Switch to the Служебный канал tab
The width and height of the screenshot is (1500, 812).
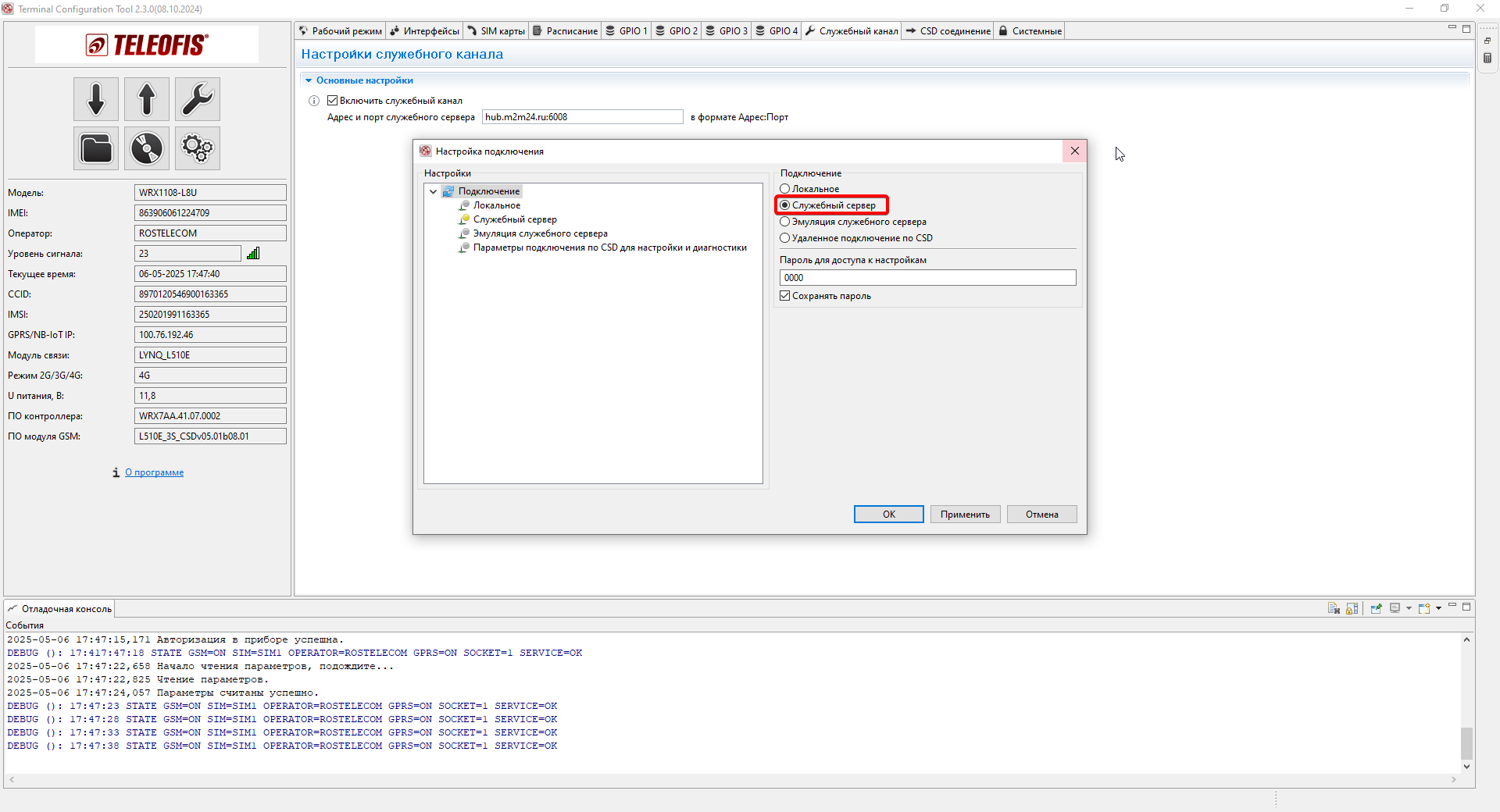851,31
